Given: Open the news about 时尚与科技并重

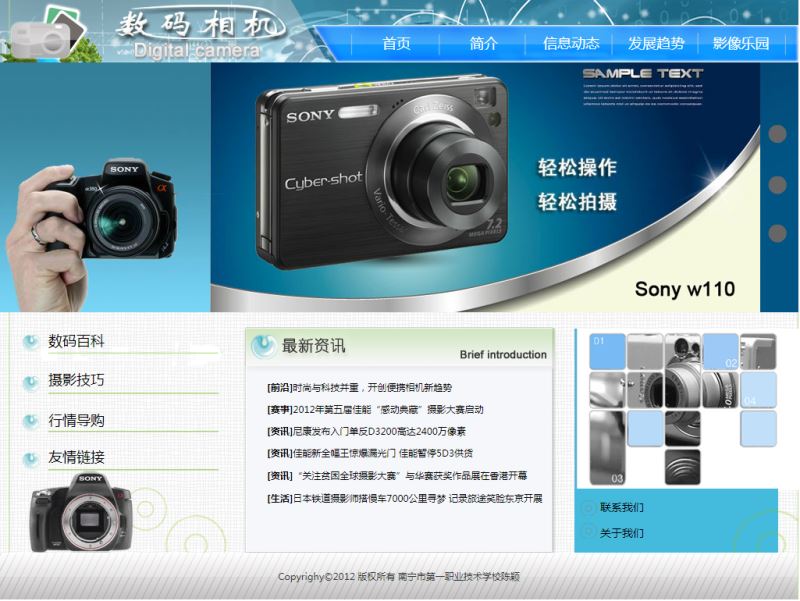Looking at the screenshot, I should (x=359, y=388).
